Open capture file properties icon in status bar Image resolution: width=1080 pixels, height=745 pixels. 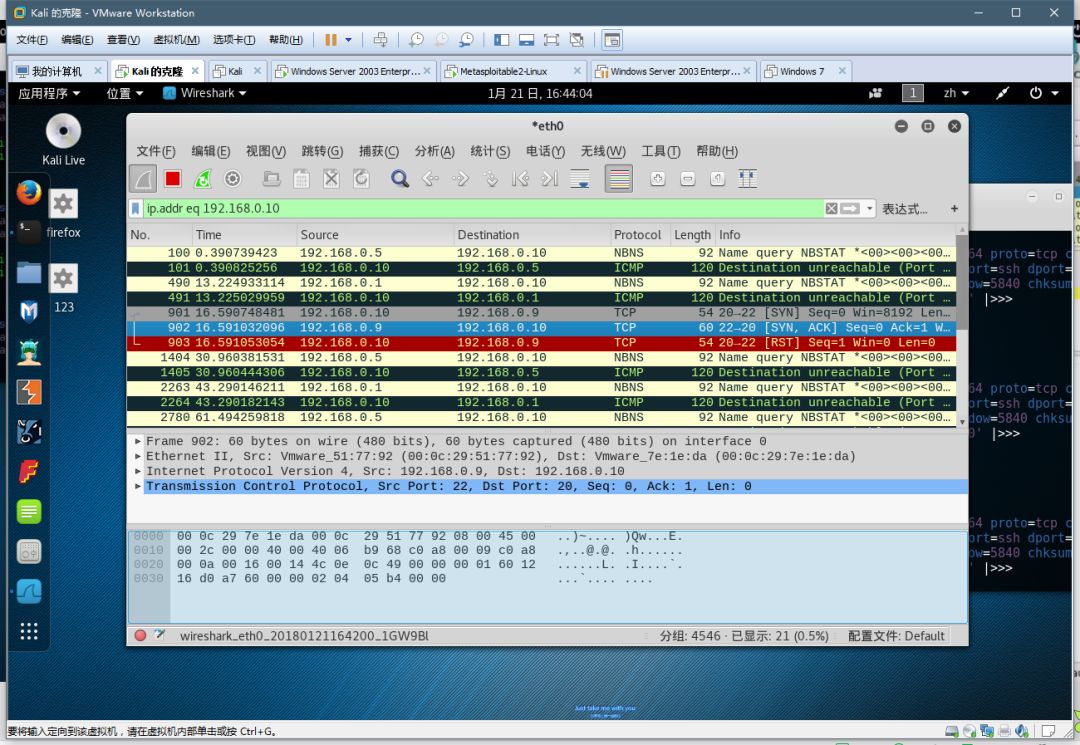click(x=160, y=636)
